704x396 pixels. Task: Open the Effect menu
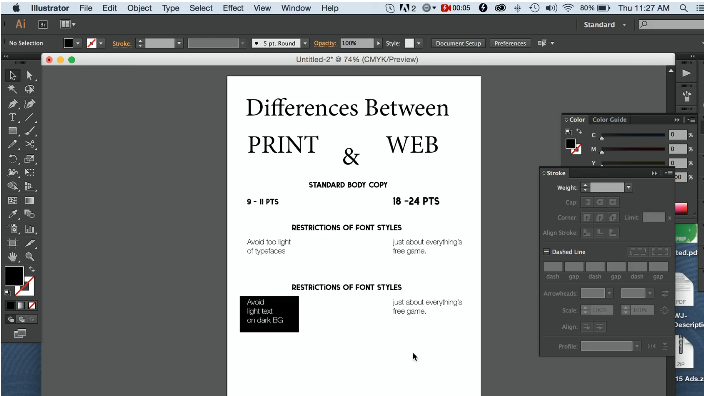[x=233, y=8]
